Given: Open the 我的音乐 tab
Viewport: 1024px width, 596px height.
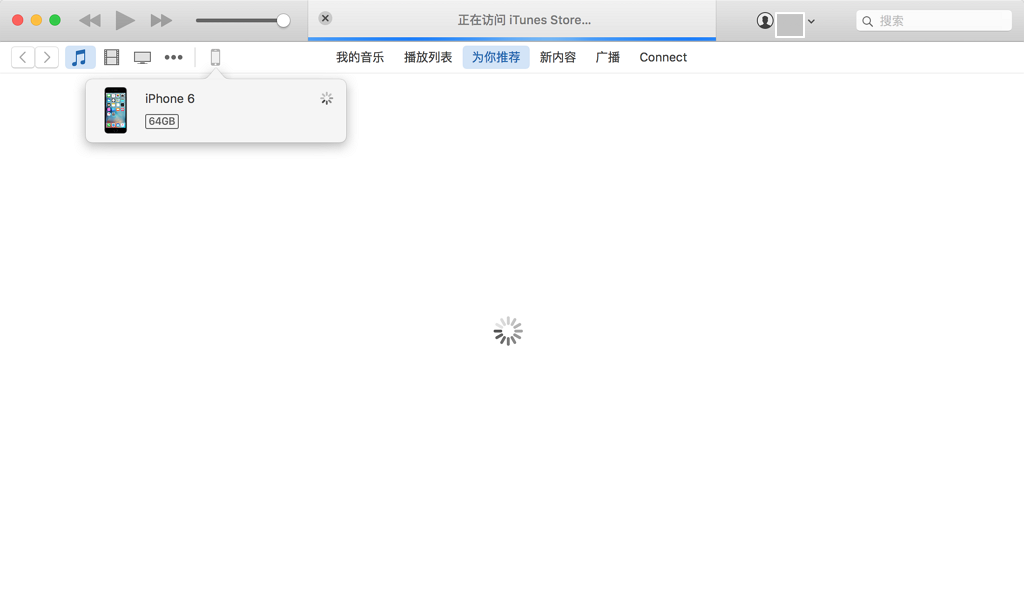Looking at the screenshot, I should pos(360,57).
